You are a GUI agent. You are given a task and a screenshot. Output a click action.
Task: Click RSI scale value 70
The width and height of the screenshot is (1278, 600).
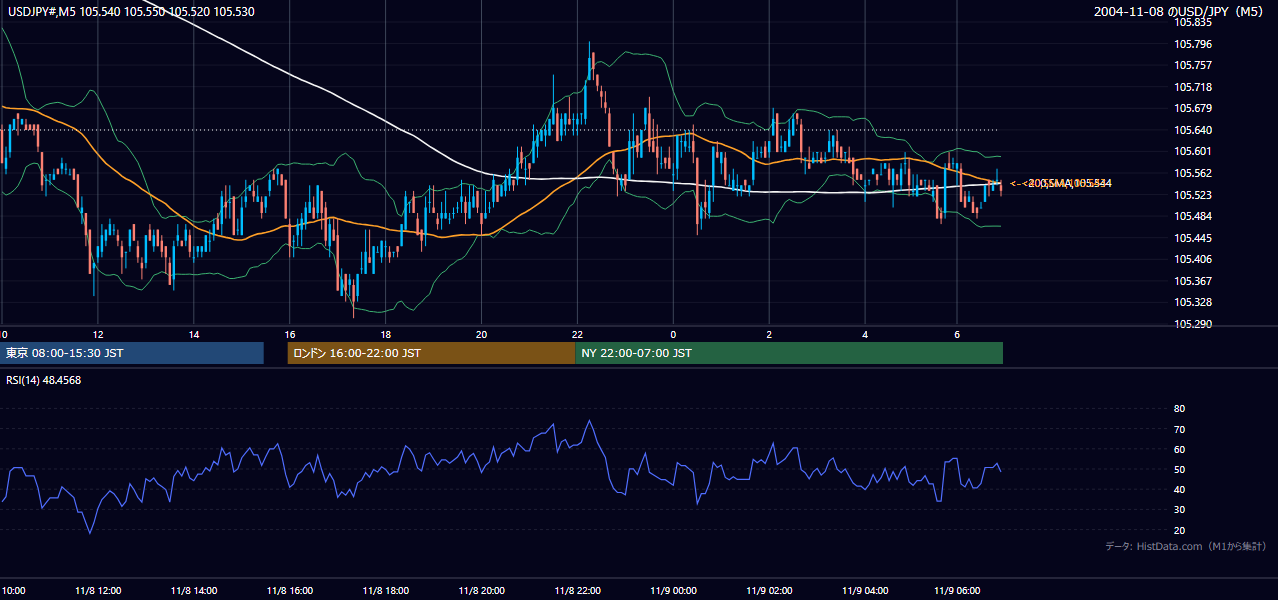[x=1180, y=429]
